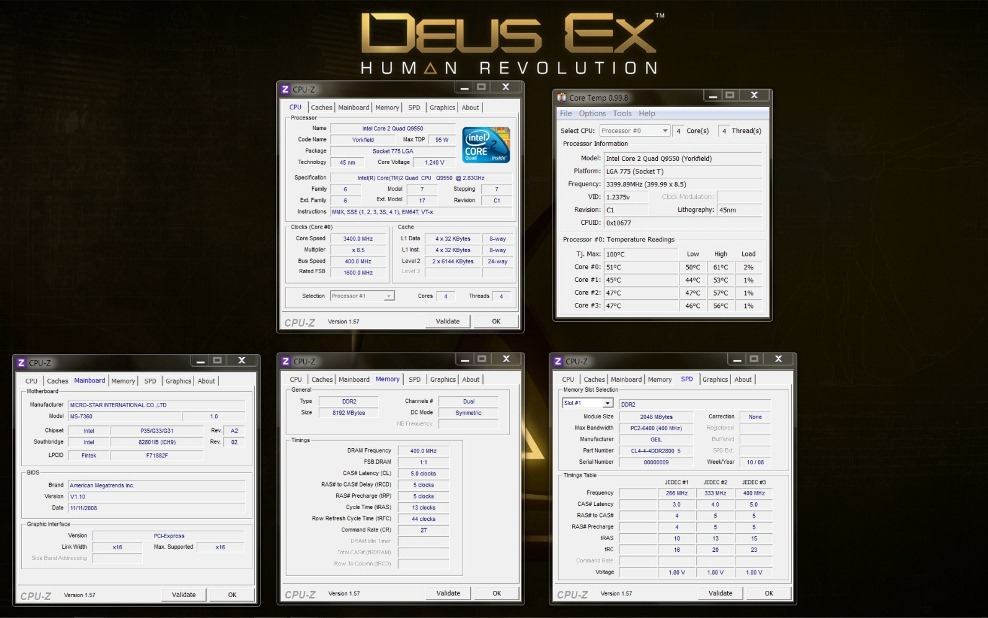Click the CPU-Z title icon in Mainboard window
This screenshot has height=618, width=988.
click(21, 363)
